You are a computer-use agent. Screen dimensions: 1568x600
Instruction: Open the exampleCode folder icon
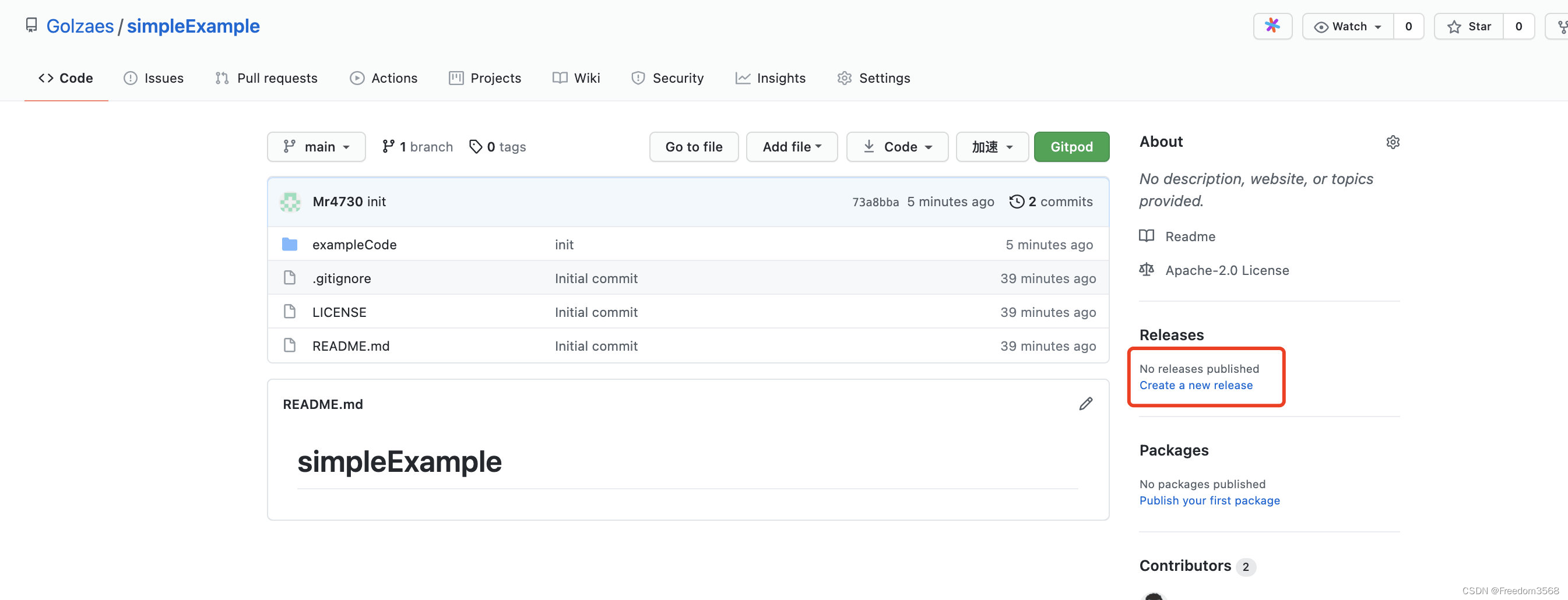290,244
